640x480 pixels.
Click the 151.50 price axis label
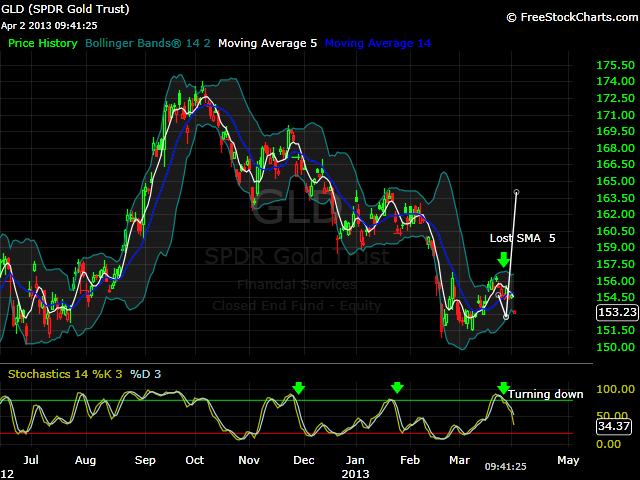(616, 330)
